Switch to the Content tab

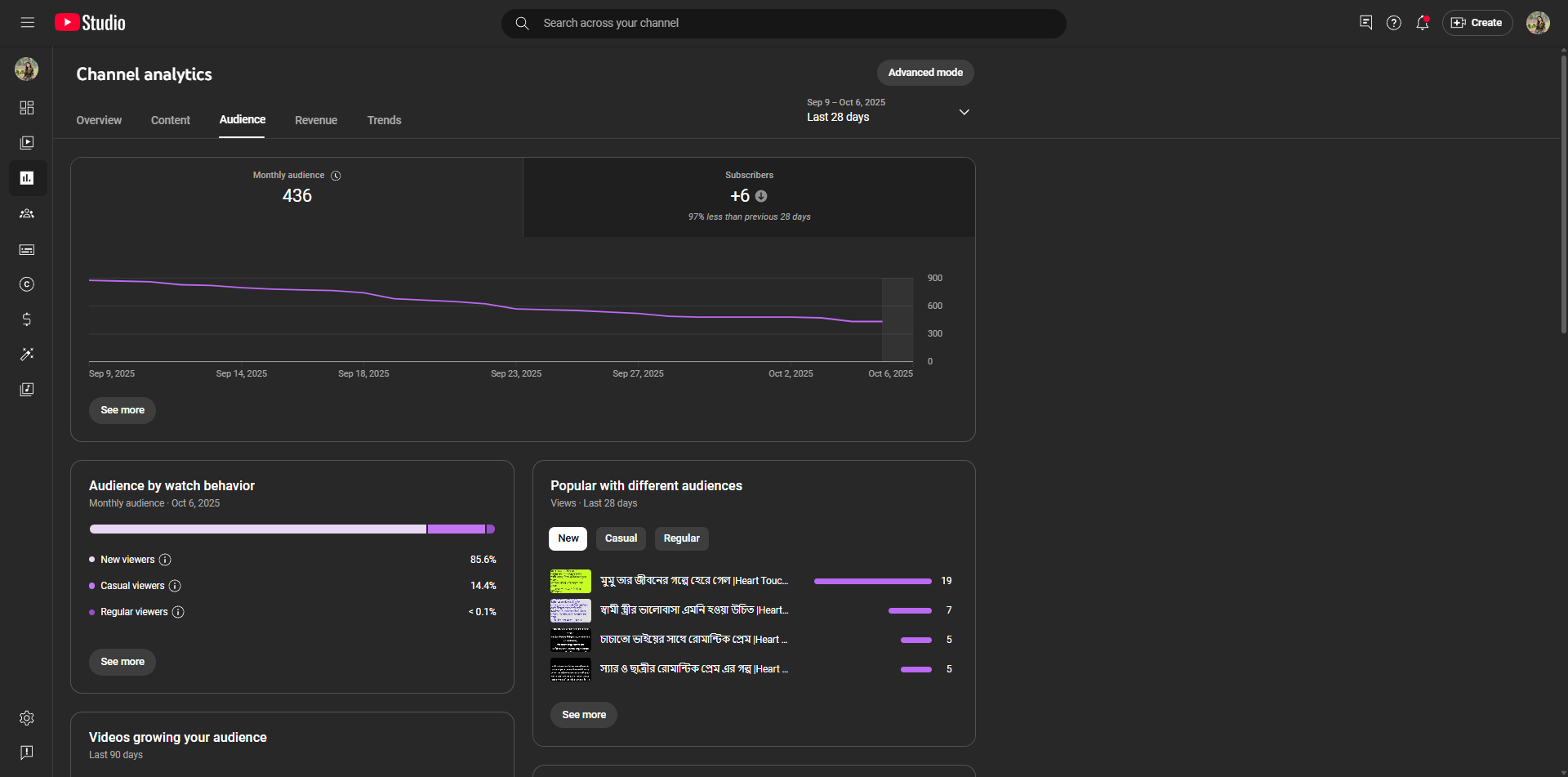[171, 120]
